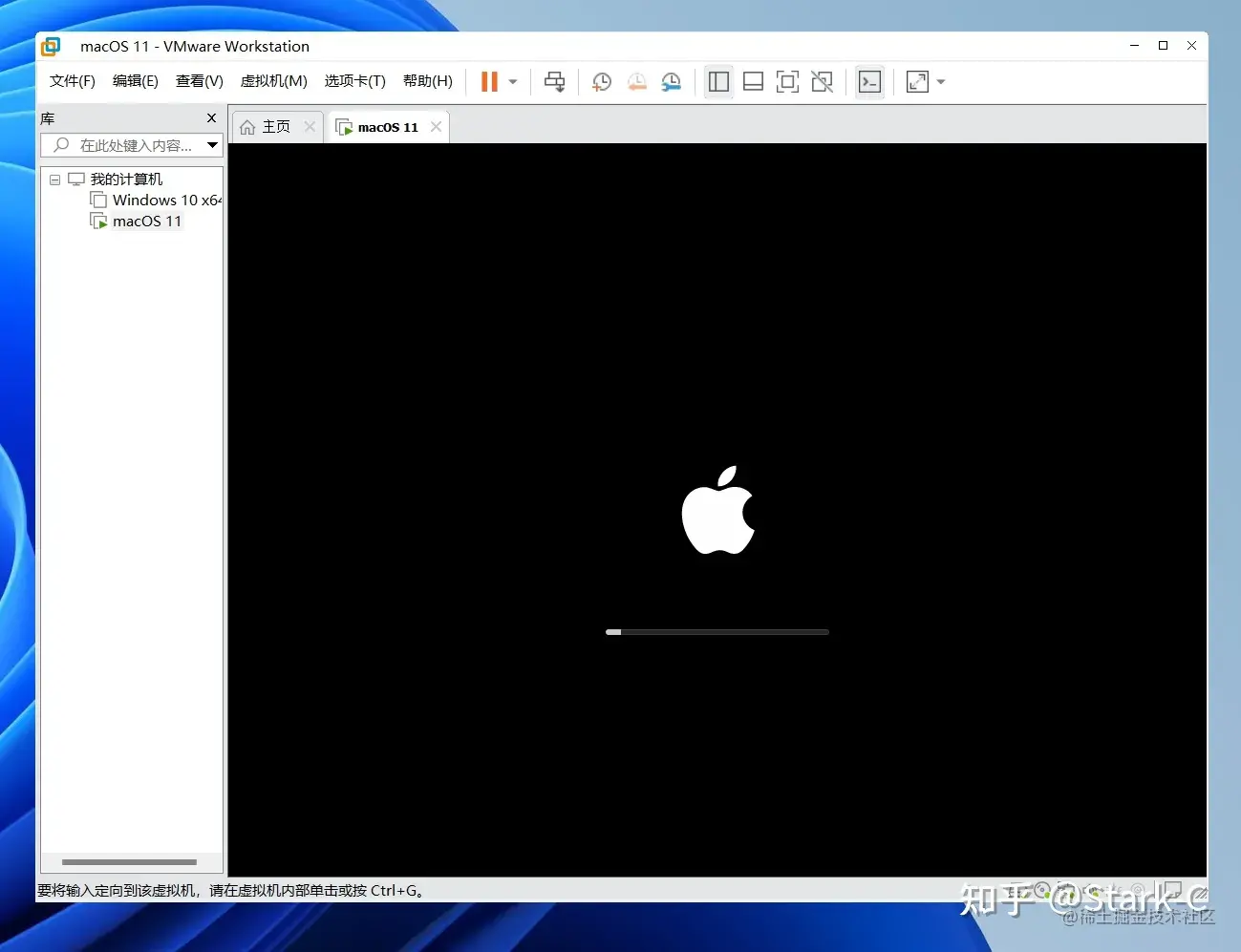Collapse the 我的计算机 tree node
The image size is (1241, 952).
click(x=54, y=180)
